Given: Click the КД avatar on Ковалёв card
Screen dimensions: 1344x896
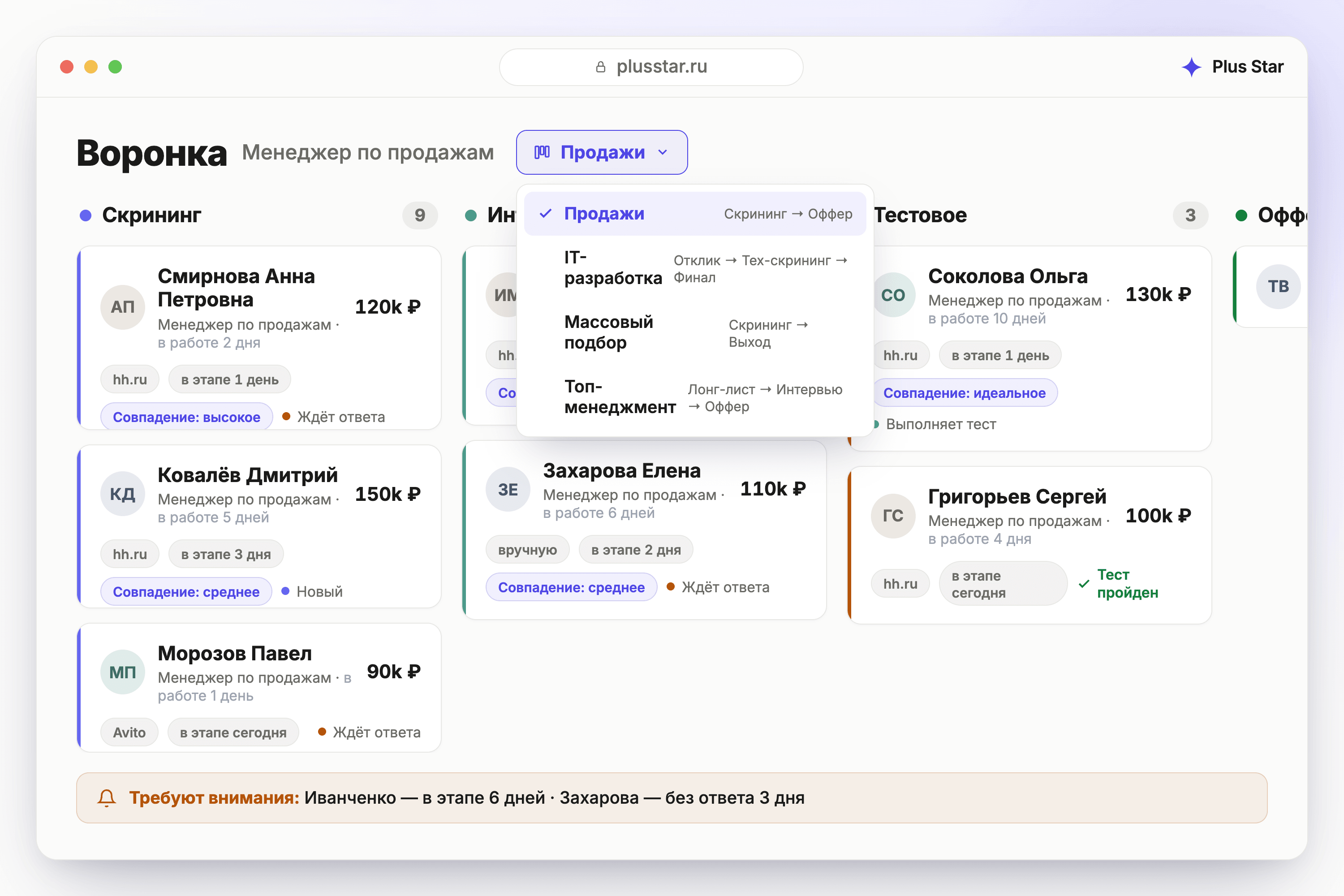Looking at the screenshot, I should (123, 494).
